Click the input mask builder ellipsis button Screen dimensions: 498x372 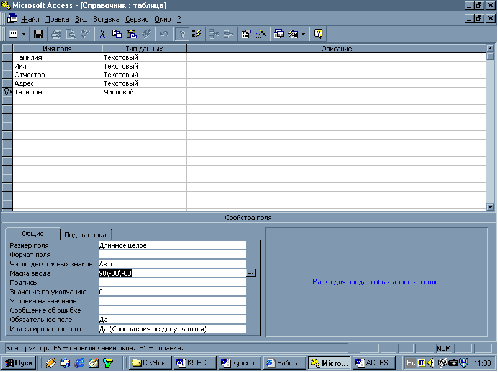(x=251, y=273)
